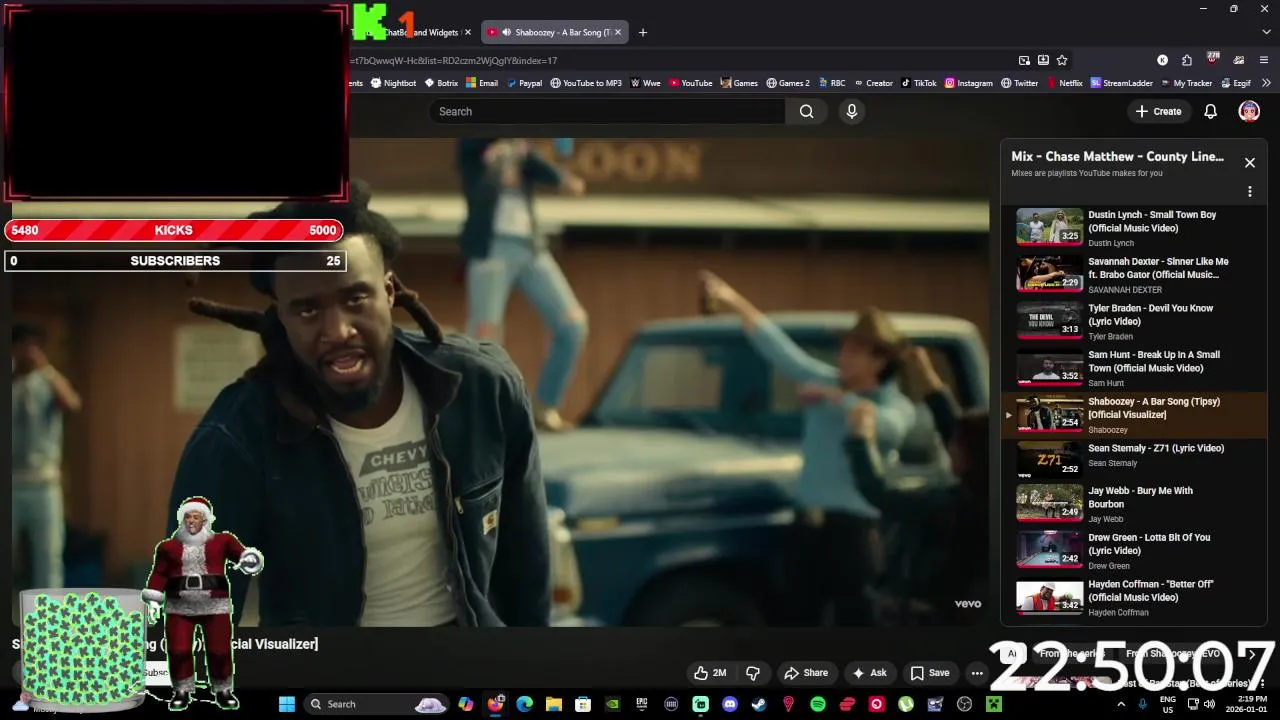Screen dimensions: 1280x720
Task: Show hidden system tray icons
Action: [x=1119, y=704]
